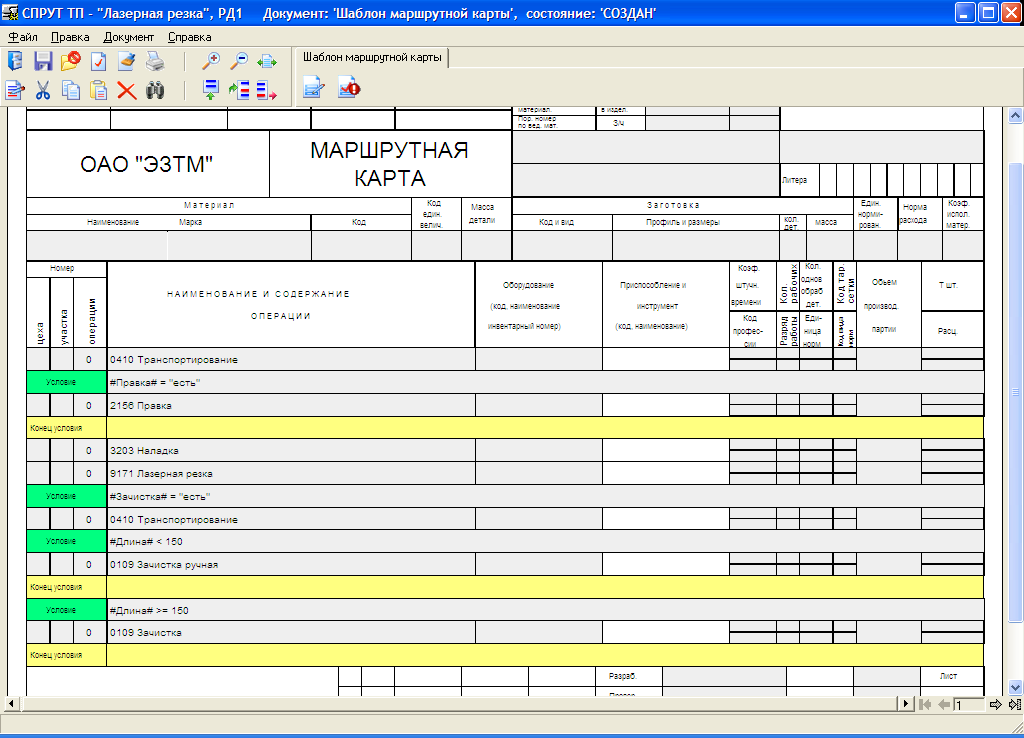The height and width of the screenshot is (738, 1024).
Task: Save the document with the floppy disk icon
Action: click(x=43, y=61)
